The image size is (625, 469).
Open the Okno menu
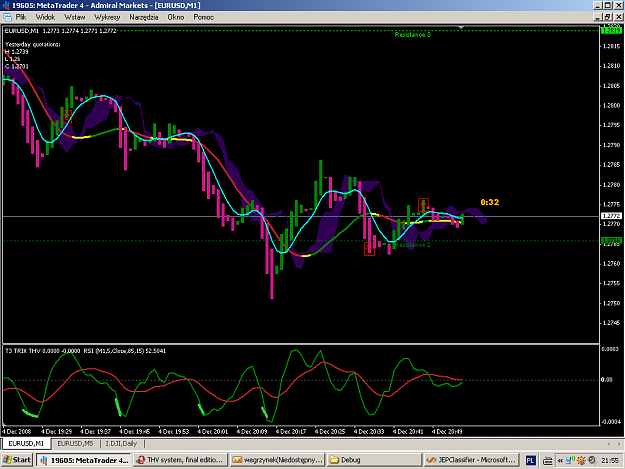(175, 17)
